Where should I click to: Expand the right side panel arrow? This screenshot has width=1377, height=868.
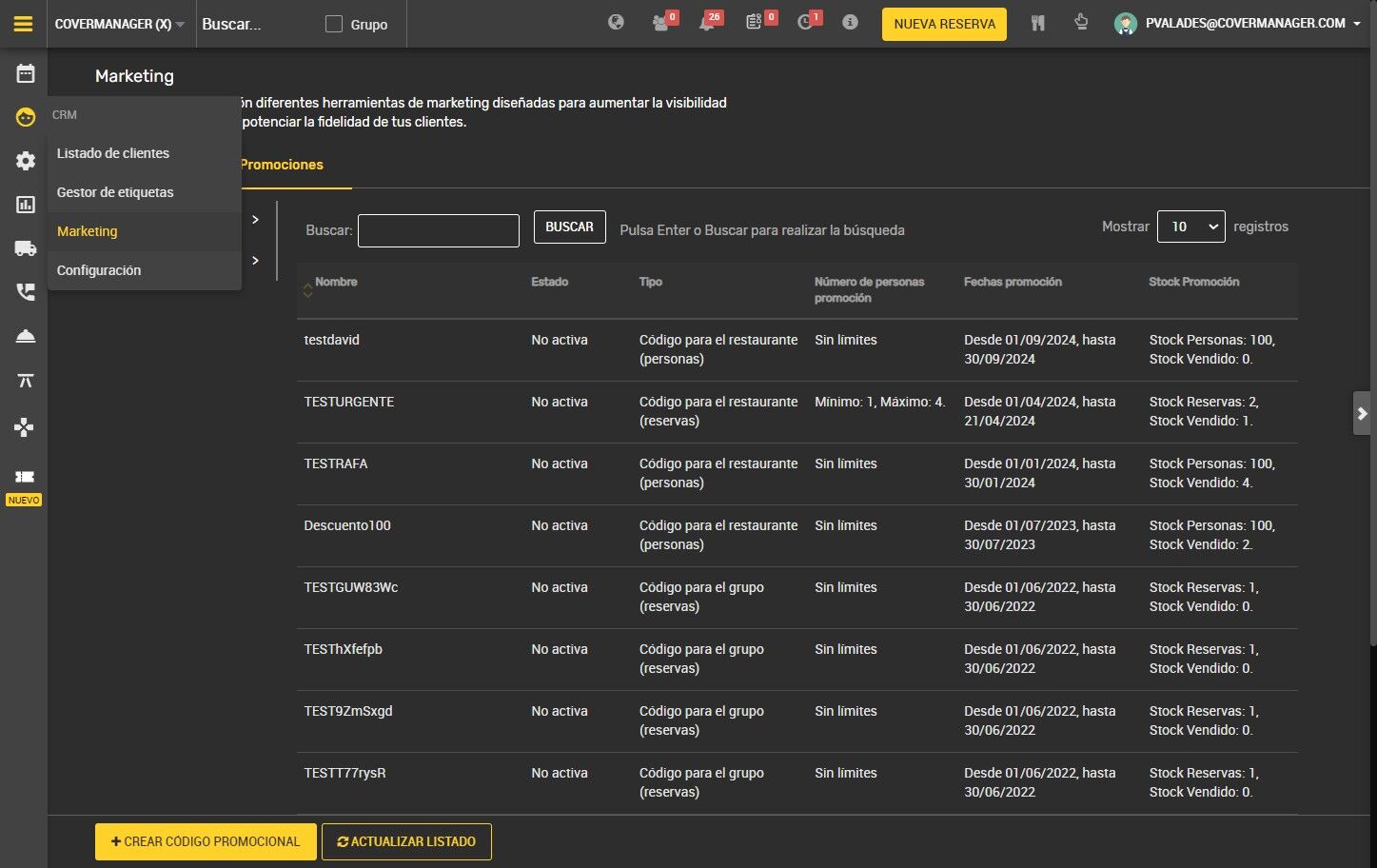(x=1362, y=413)
